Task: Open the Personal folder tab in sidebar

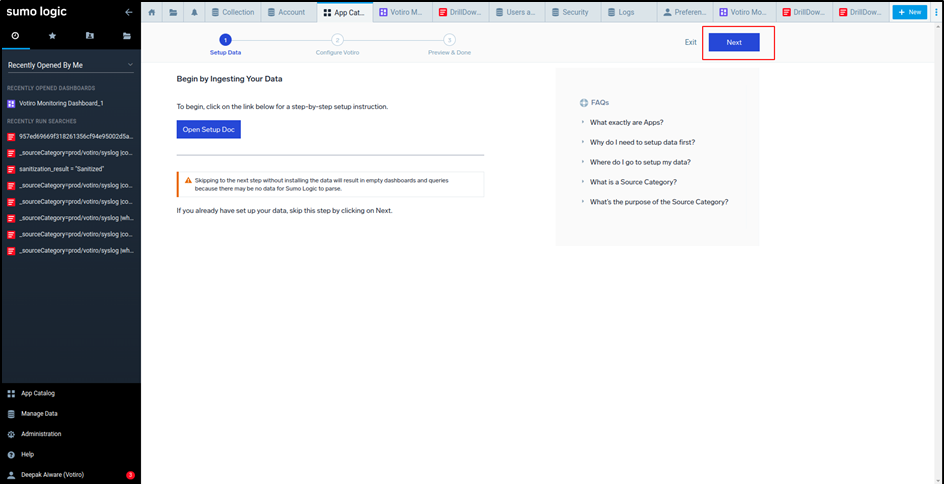Action: 90,36
